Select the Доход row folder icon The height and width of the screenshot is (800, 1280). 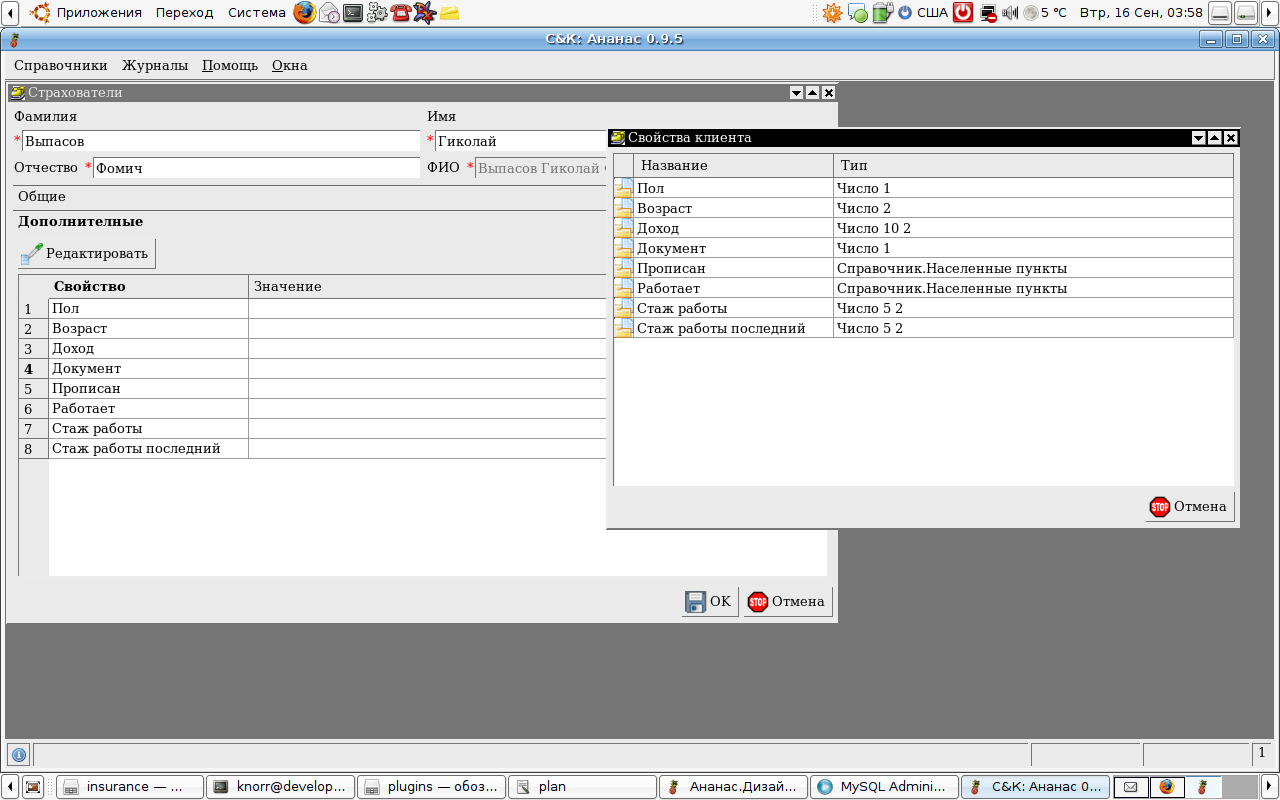[x=624, y=228]
